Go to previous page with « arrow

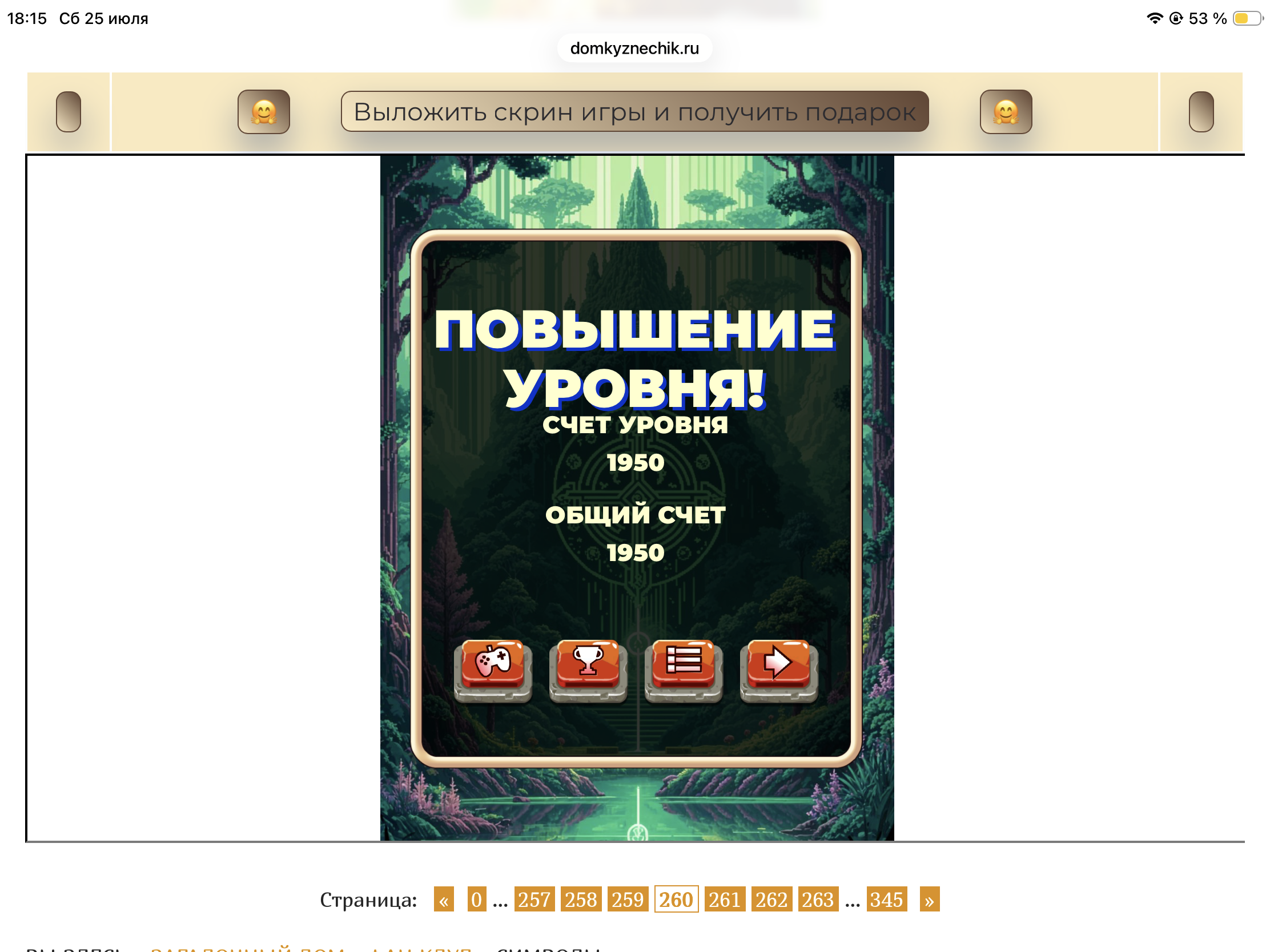click(x=444, y=899)
